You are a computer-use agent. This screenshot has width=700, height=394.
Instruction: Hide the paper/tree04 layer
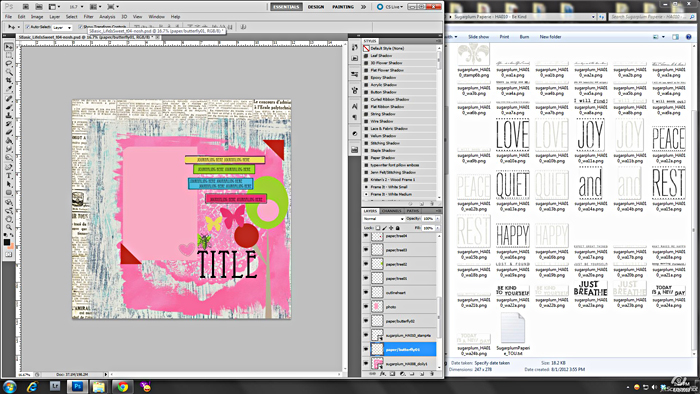[366, 236]
